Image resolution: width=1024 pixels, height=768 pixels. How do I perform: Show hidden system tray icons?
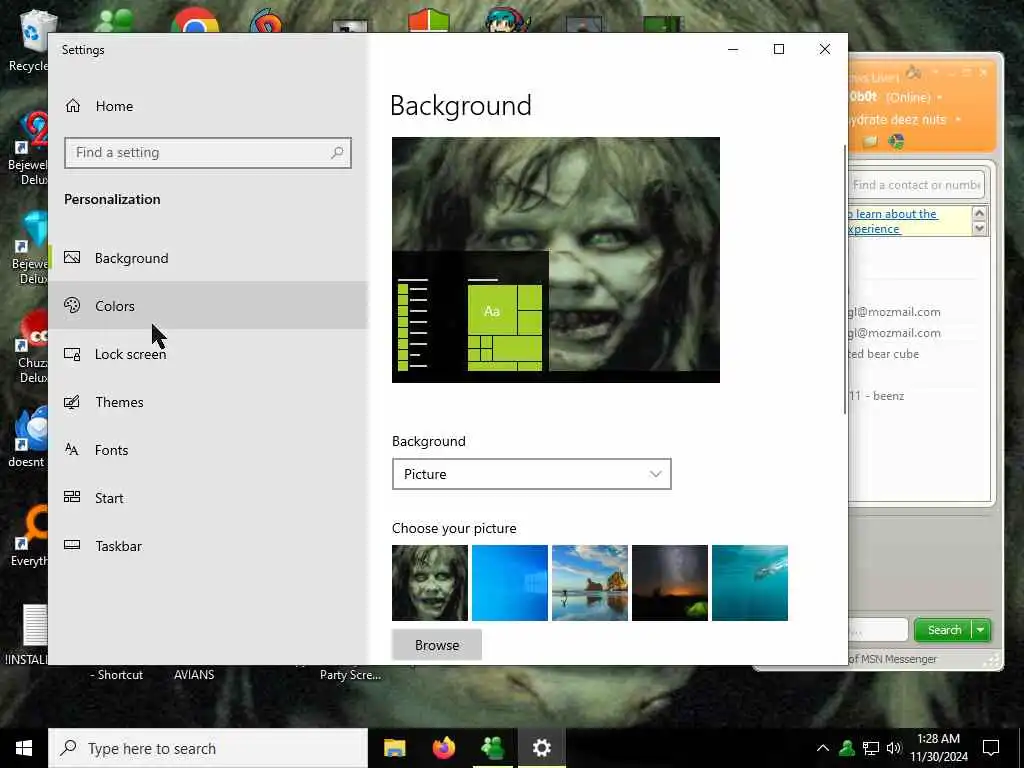823,748
